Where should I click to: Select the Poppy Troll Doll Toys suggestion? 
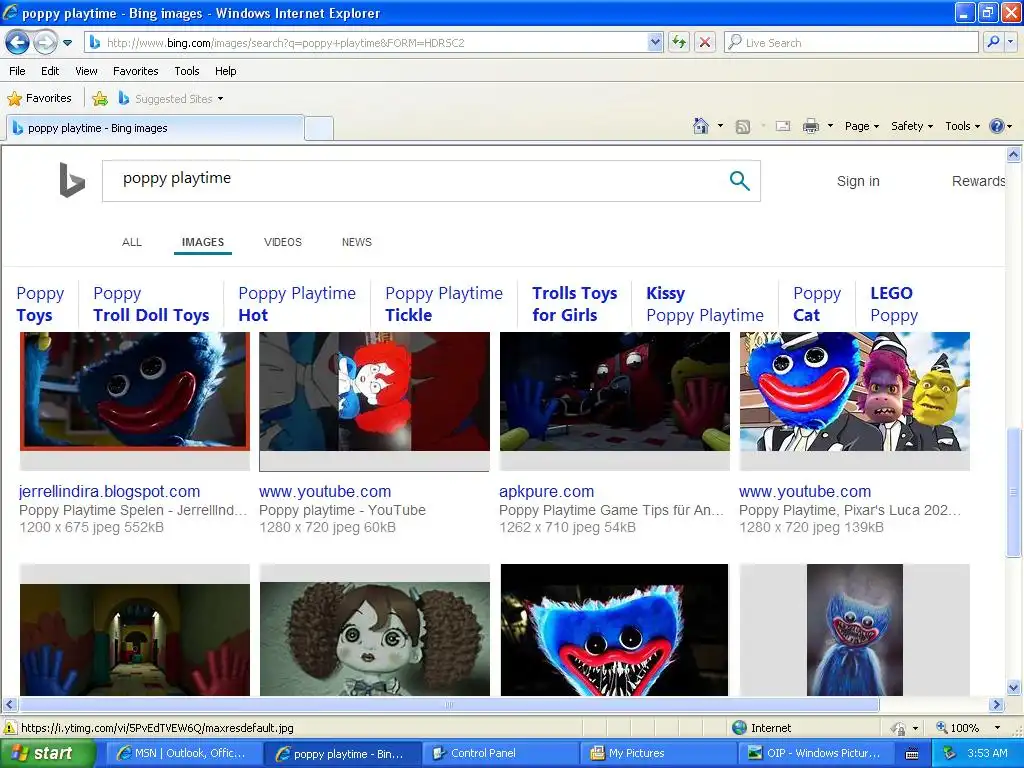click(151, 304)
